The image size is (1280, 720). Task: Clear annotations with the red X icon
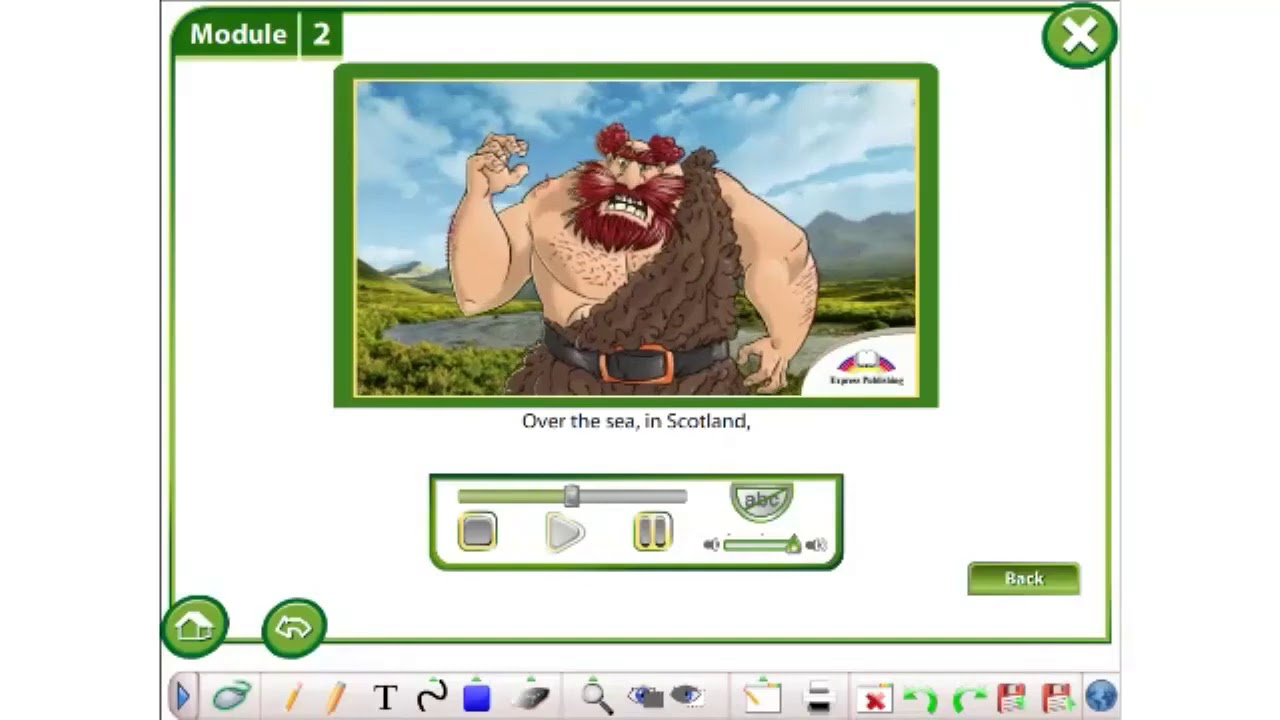(x=874, y=698)
